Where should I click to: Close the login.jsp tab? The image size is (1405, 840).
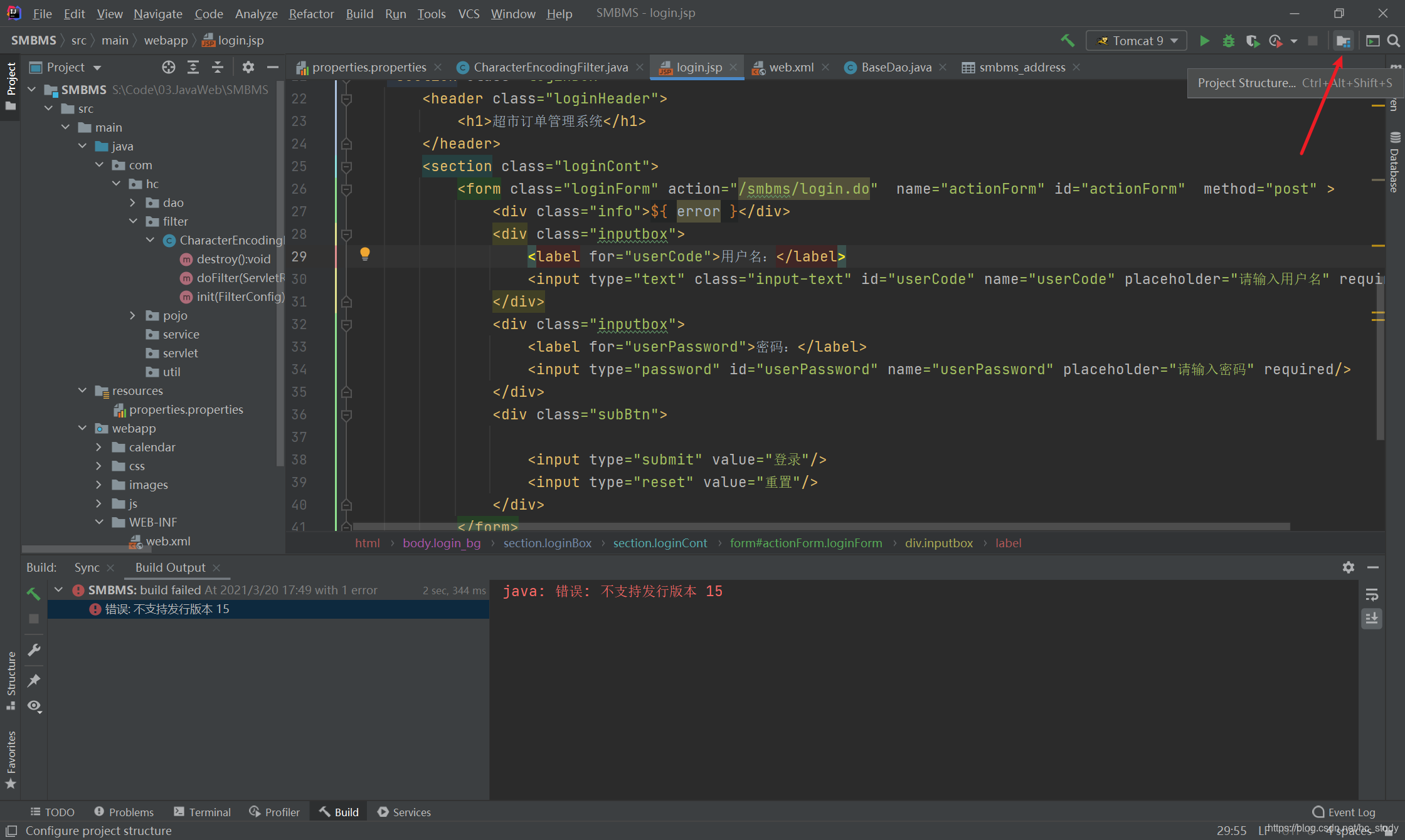pyautogui.click(x=733, y=67)
